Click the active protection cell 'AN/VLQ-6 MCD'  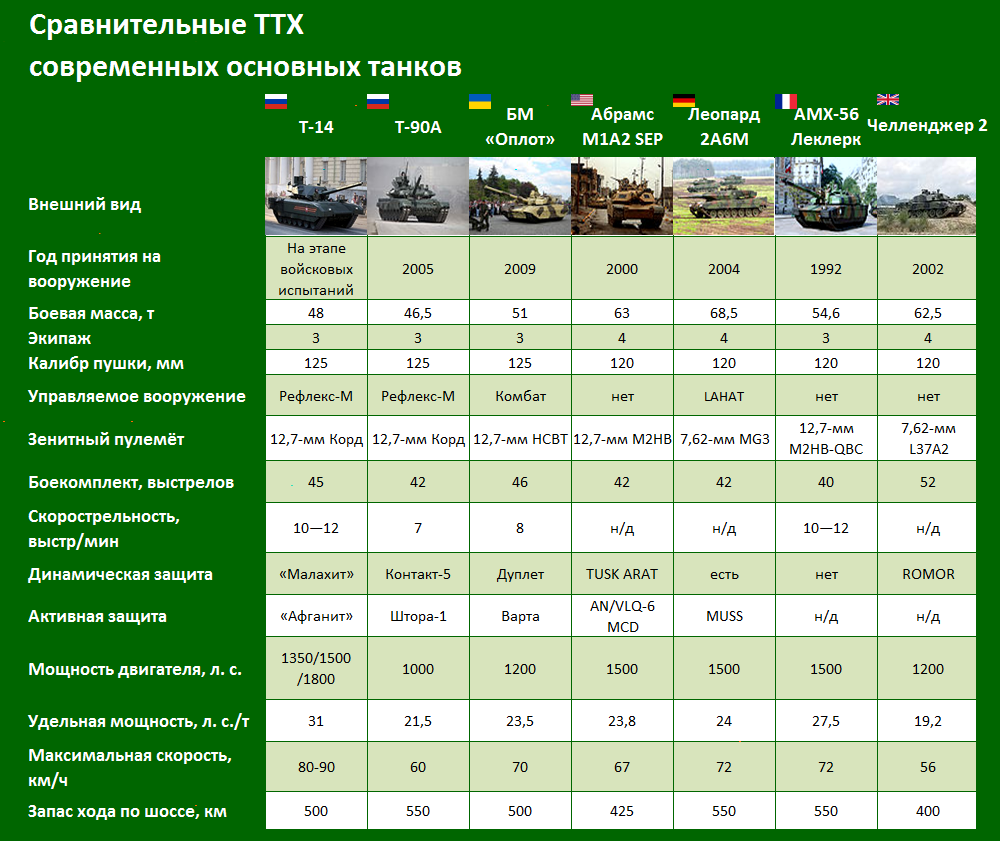[x=622, y=616]
